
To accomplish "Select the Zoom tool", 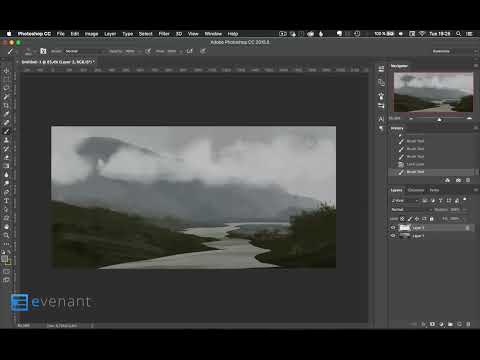I will pos(6,235).
